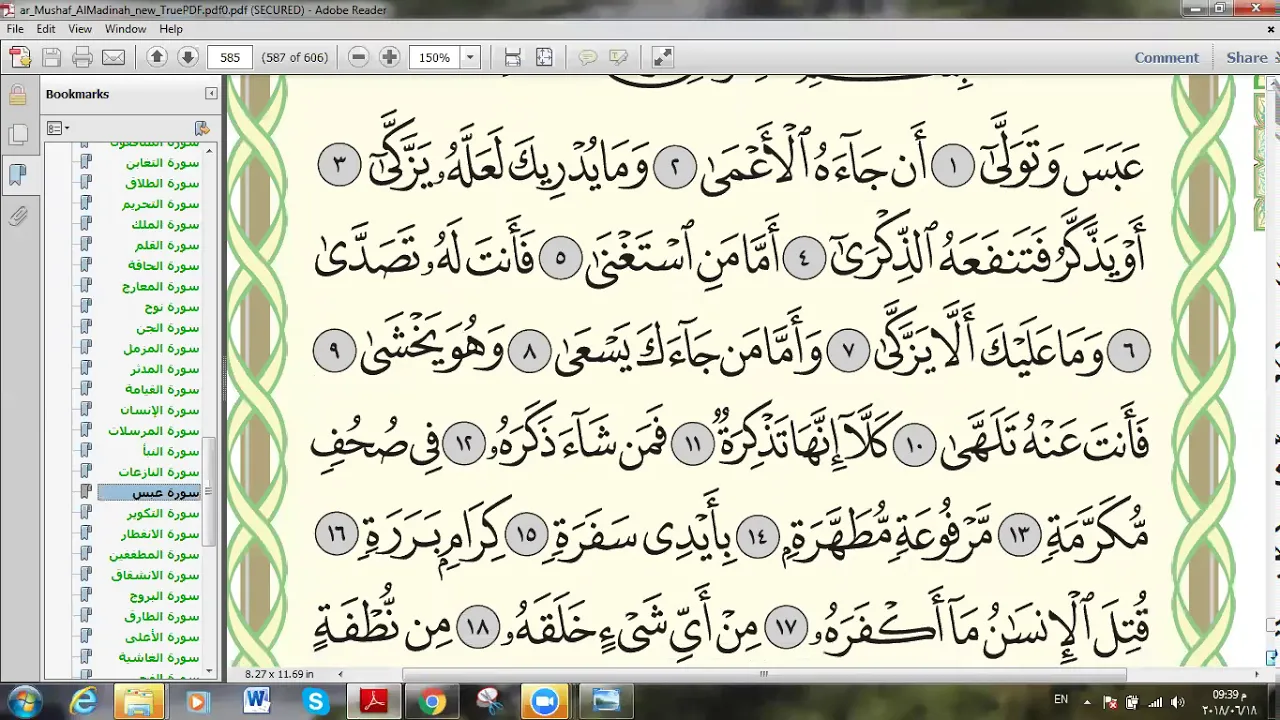Select bookmark سورة القيامة
Image resolution: width=1280 pixels, height=720 pixels.
(x=163, y=390)
